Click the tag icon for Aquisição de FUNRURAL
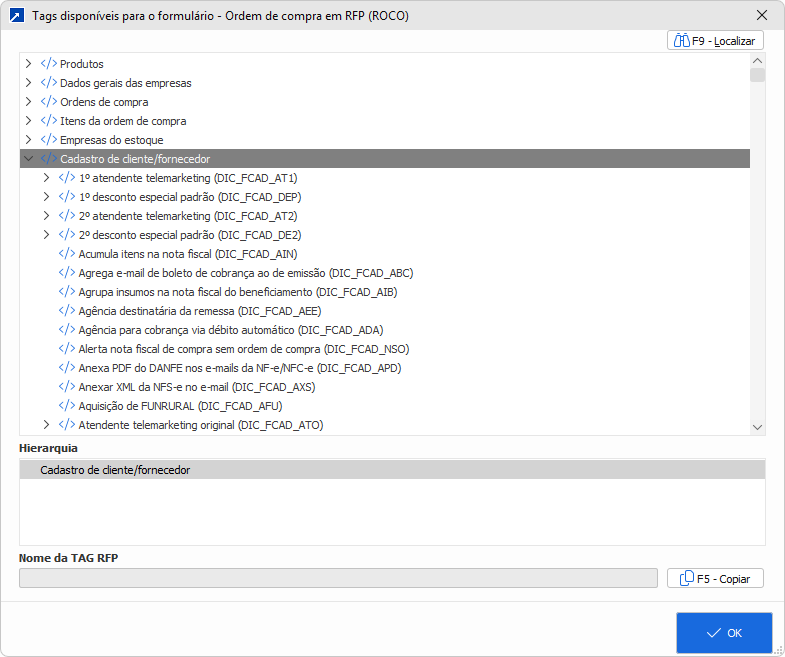The height and width of the screenshot is (657, 785). tap(67, 406)
